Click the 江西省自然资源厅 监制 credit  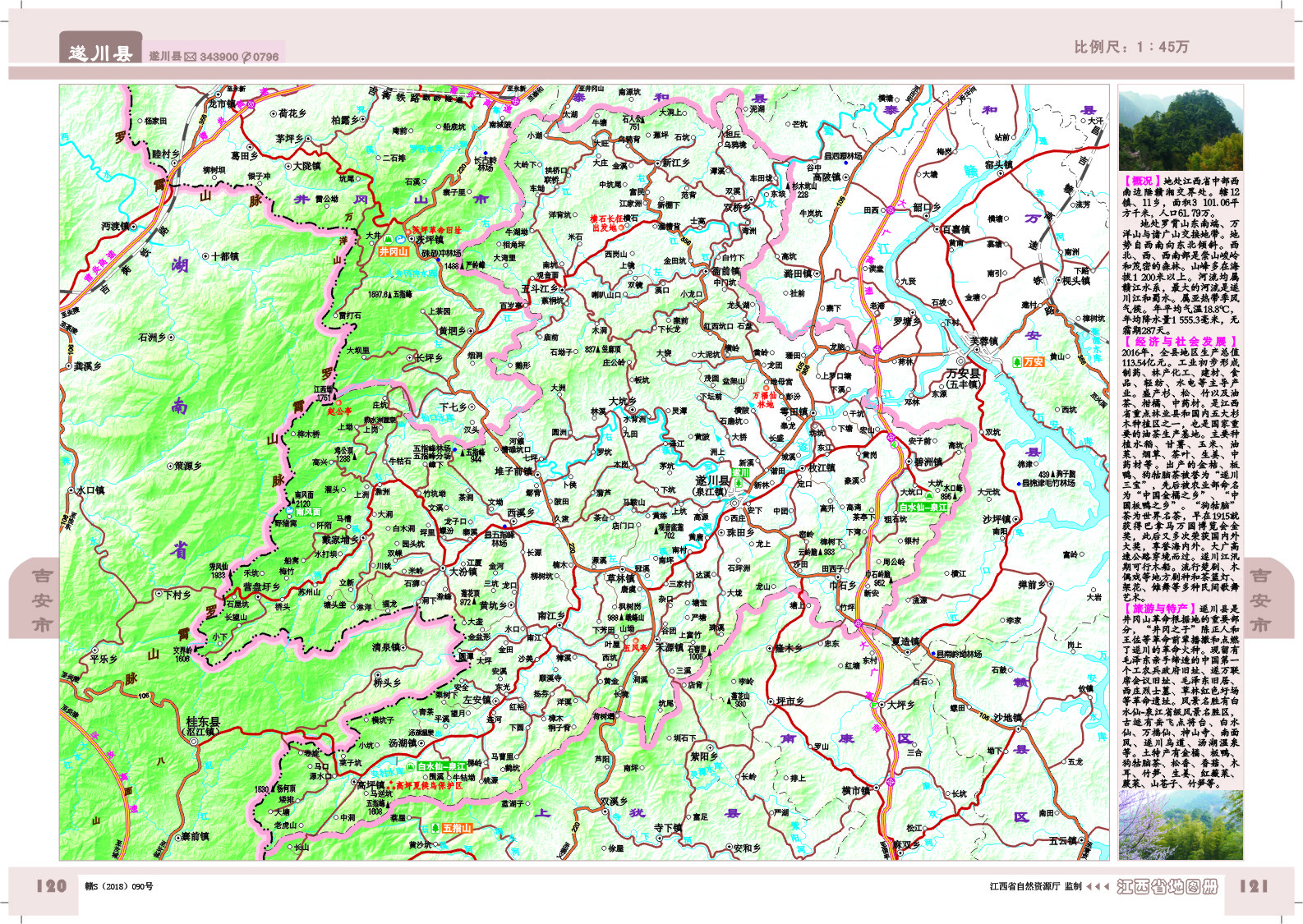(x=1035, y=887)
